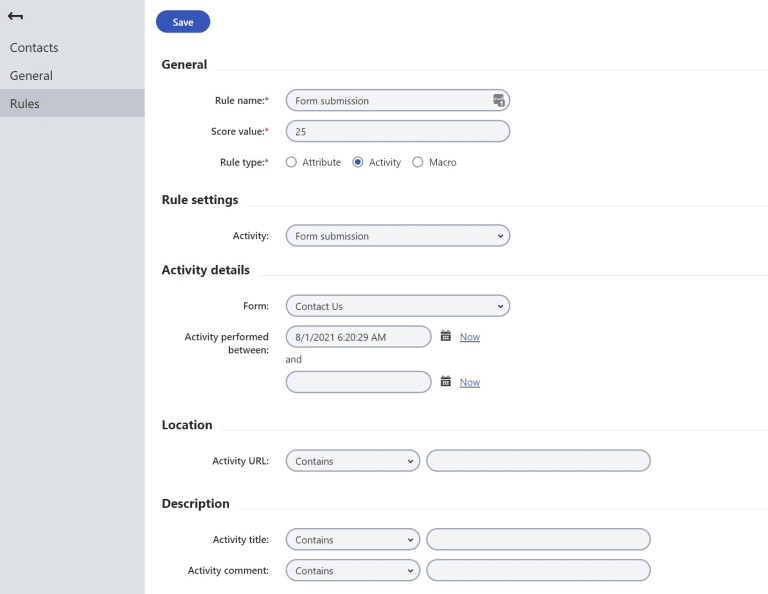
Task: Select the Activity rule type
Action: click(x=358, y=162)
